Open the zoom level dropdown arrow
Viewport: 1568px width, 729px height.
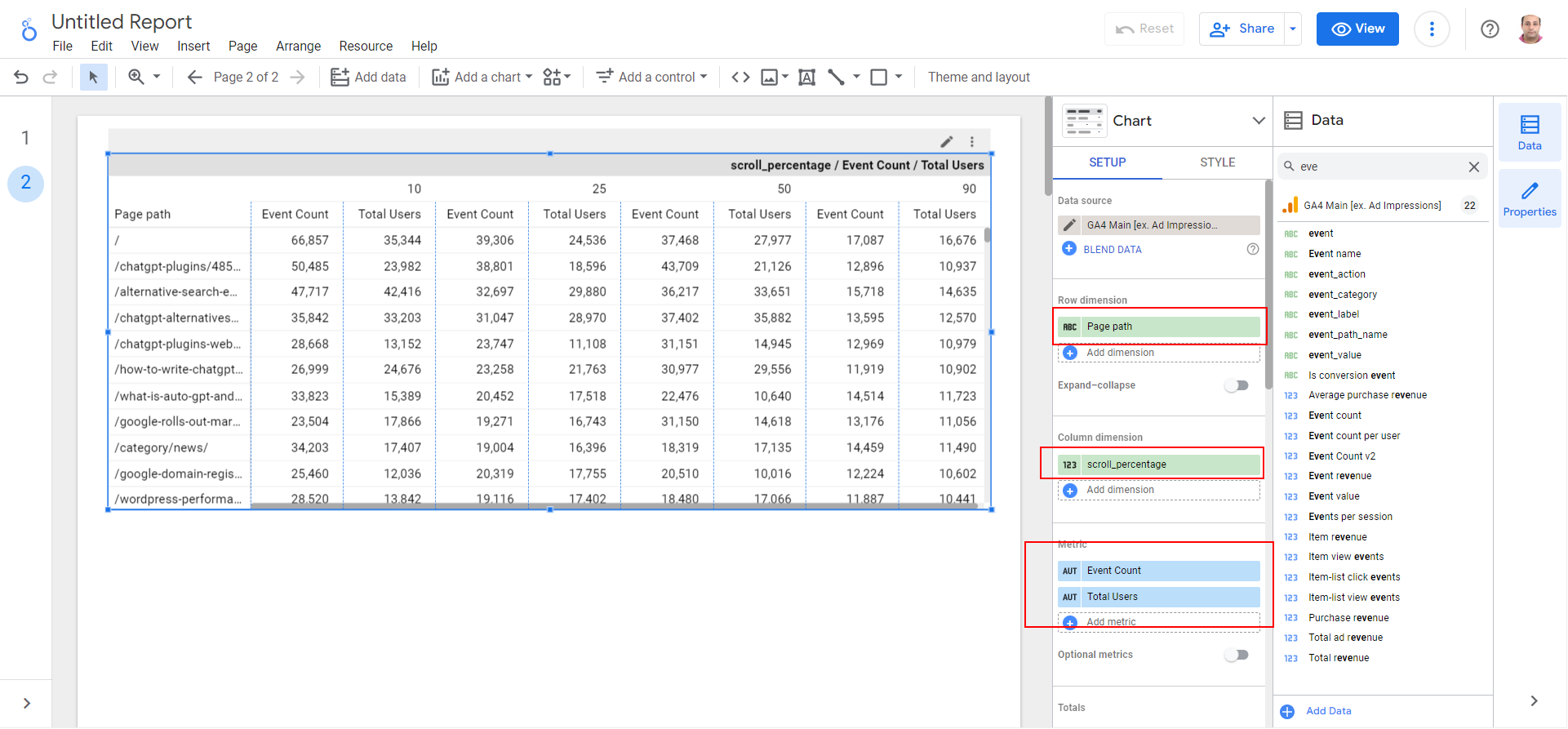157,77
